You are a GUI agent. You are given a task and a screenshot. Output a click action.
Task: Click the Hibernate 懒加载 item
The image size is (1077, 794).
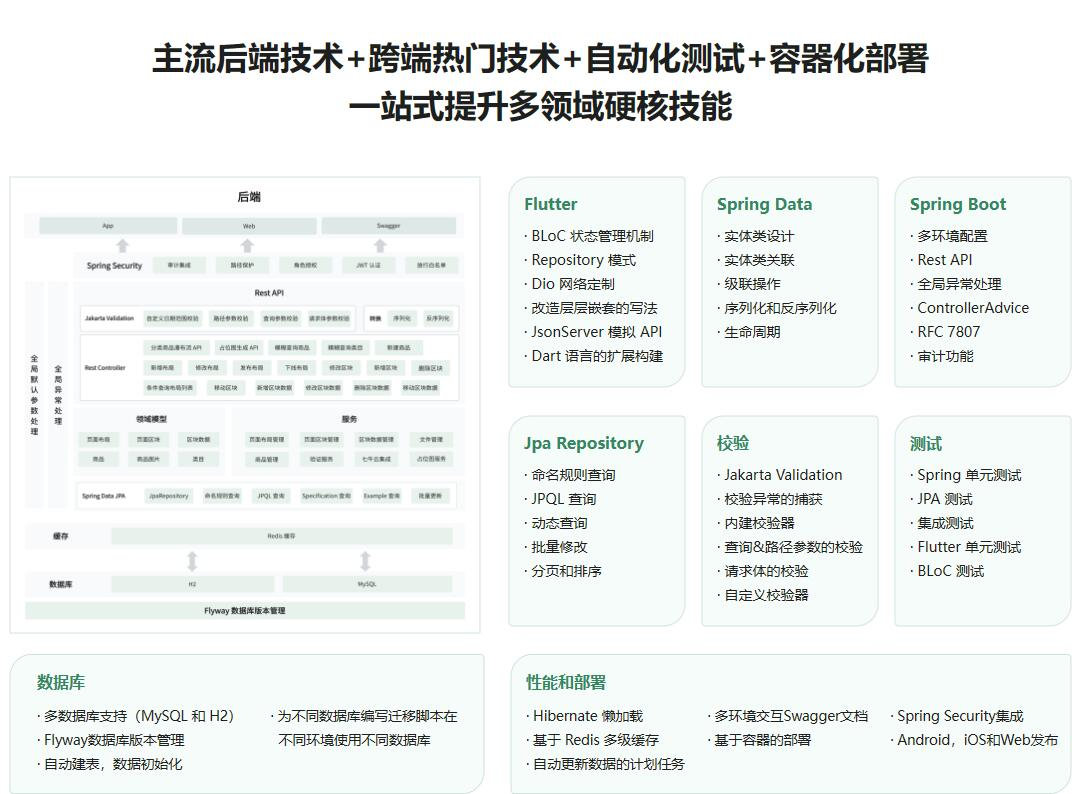tap(587, 716)
